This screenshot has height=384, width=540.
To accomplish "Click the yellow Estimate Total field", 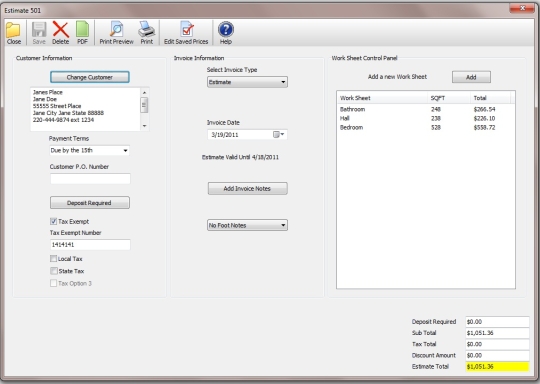I will (497, 366).
